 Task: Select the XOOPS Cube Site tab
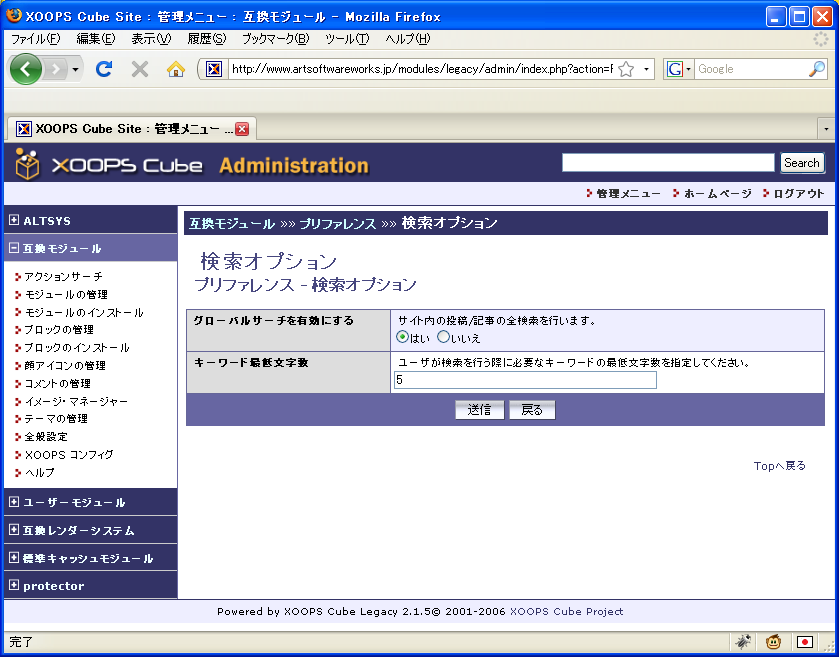(131, 129)
